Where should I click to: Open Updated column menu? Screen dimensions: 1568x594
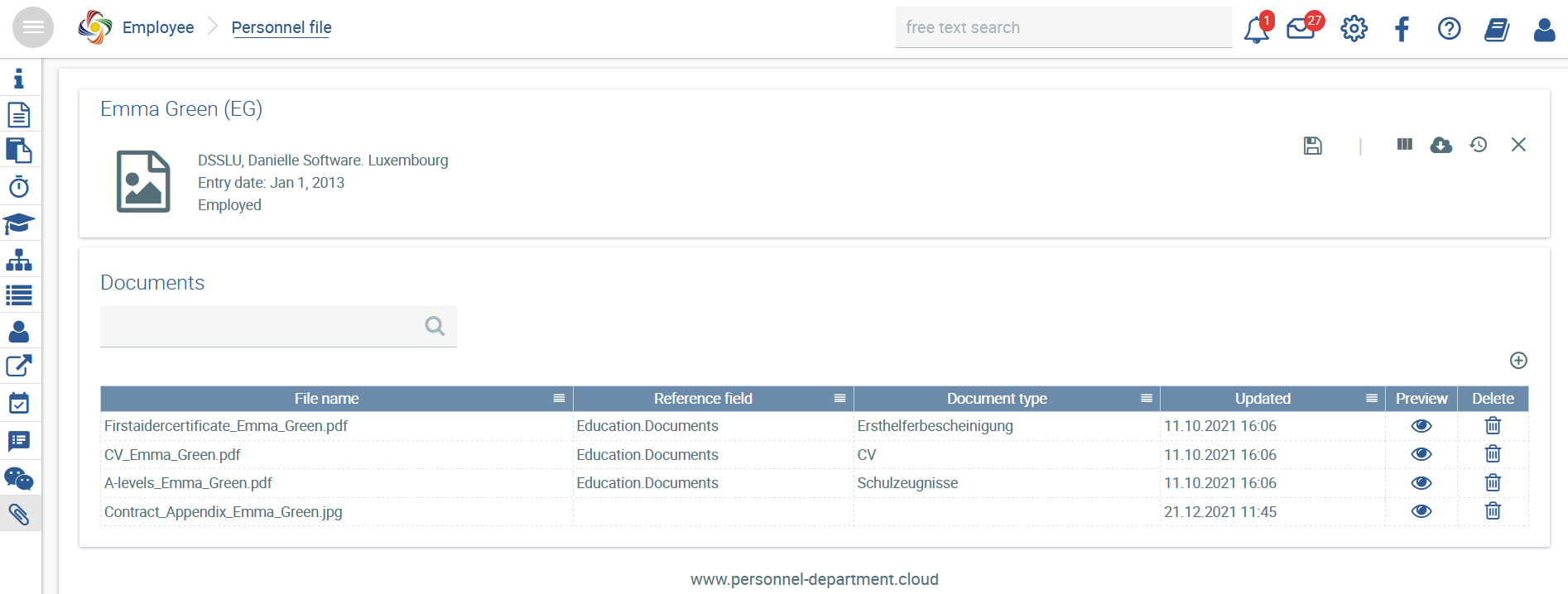[x=1371, y=399]
